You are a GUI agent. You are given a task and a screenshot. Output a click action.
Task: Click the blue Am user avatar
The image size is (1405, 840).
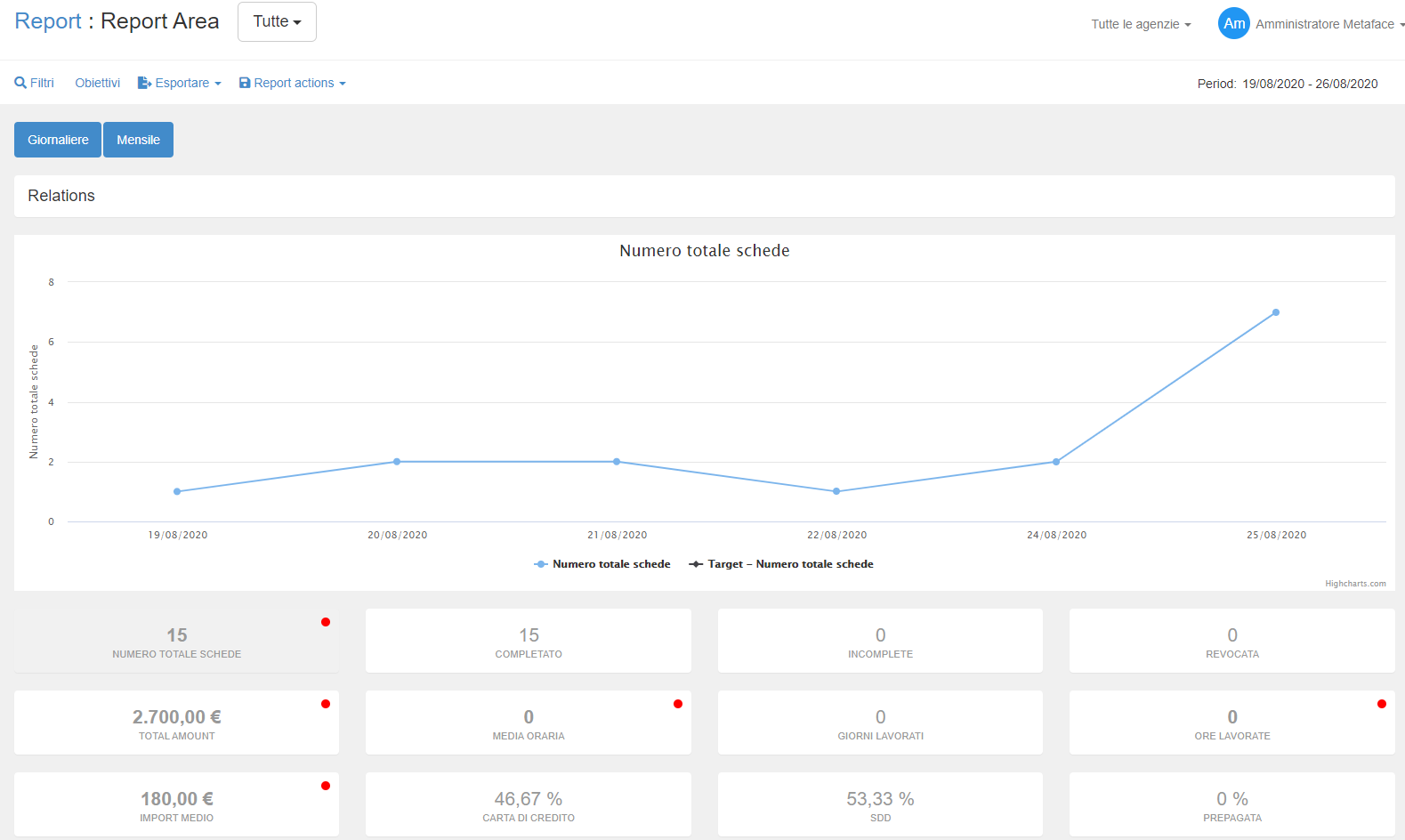1233,24
